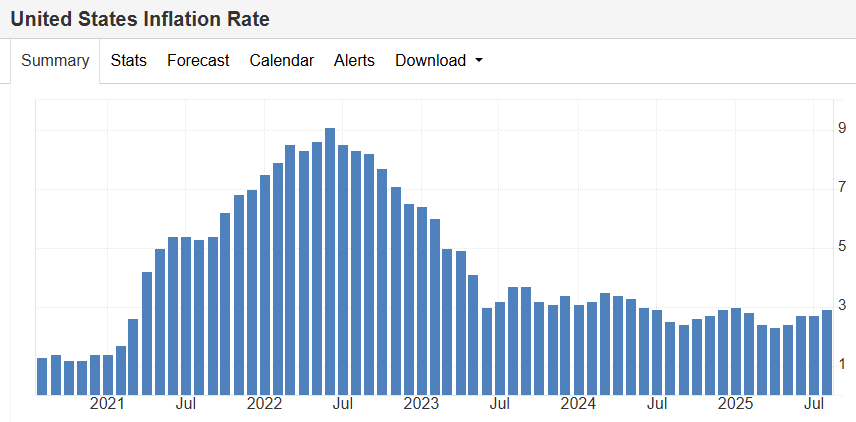Open the Summary tab
This screenshot has height=422, width=856.
55,61
